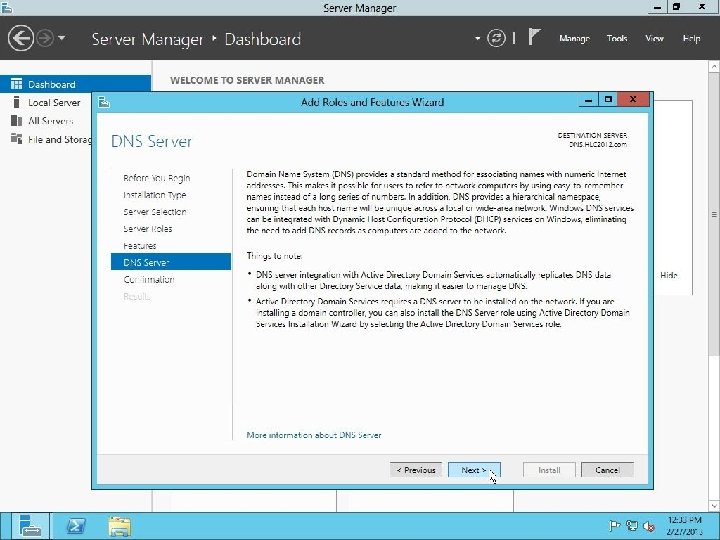Image resolution: width=720 pixels, height=540 pixels.
Task: Click the scrollbar up arrow in Server Manager
Action: click(714, 67)
